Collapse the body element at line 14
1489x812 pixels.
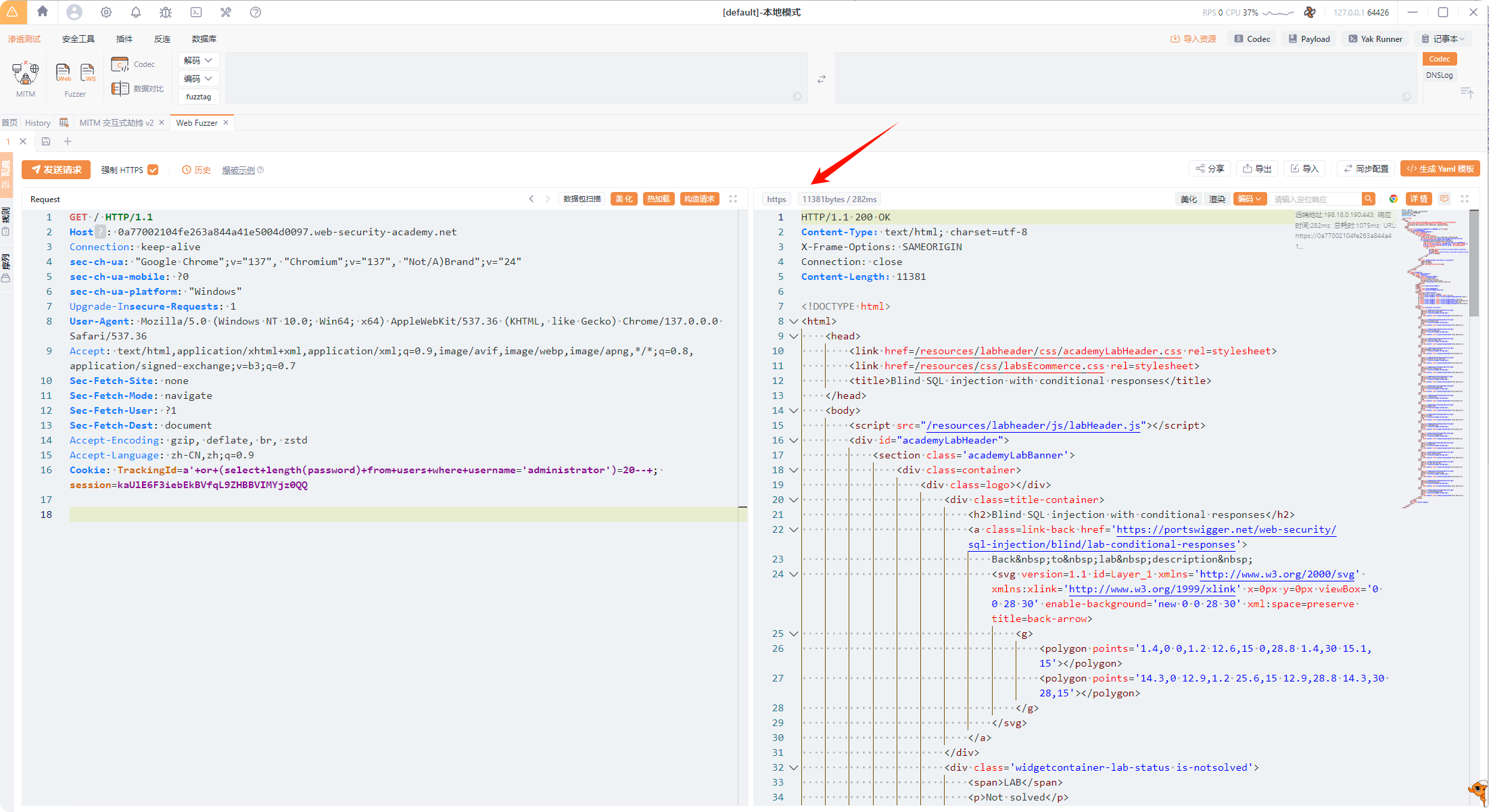[x=794, y=410]
